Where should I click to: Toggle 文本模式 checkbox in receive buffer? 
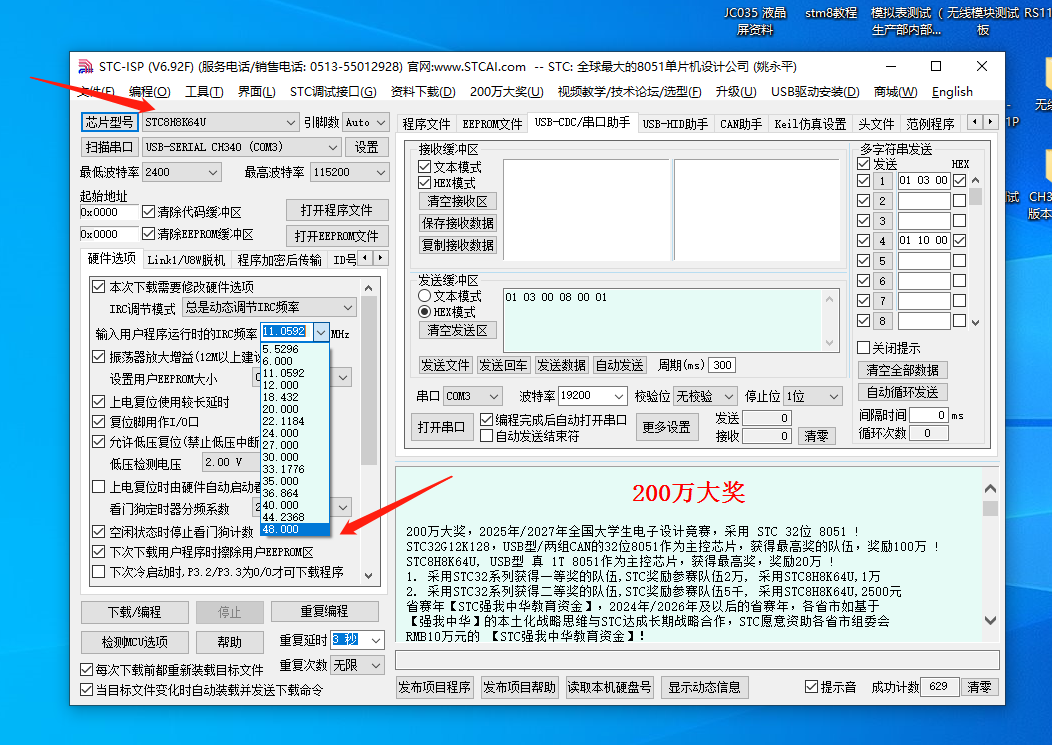point(424,166)
